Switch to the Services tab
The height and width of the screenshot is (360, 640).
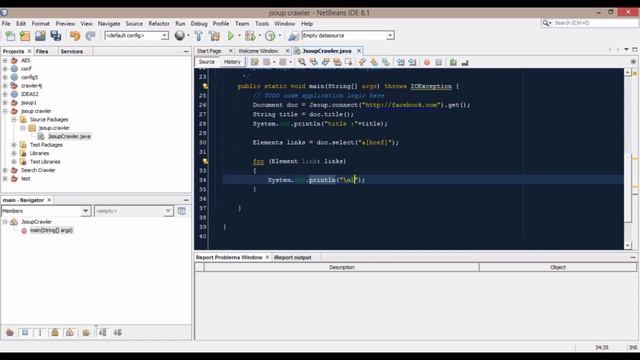click(x=71, y=51)
